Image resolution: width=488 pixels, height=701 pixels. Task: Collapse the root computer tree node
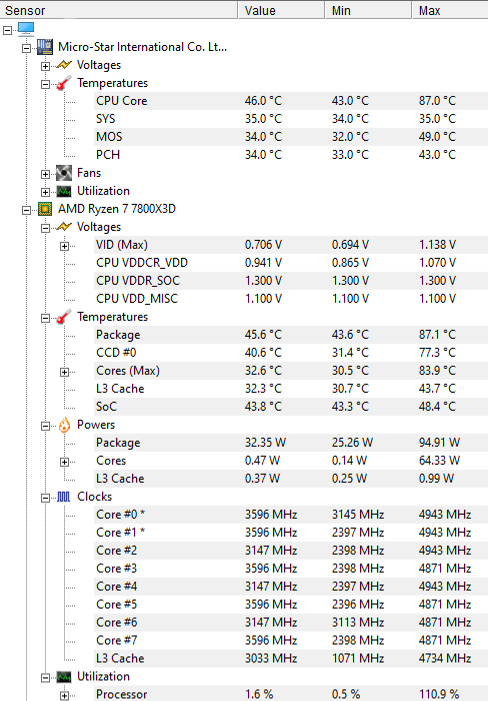[7, 30]
